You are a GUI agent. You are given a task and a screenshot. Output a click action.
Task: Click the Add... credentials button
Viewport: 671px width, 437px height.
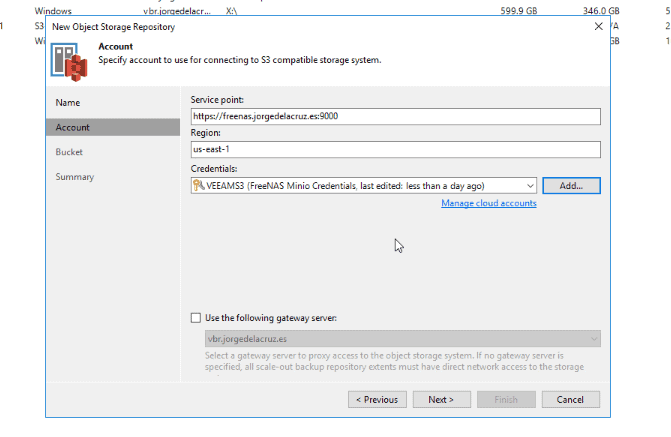[x=571, y=186]
